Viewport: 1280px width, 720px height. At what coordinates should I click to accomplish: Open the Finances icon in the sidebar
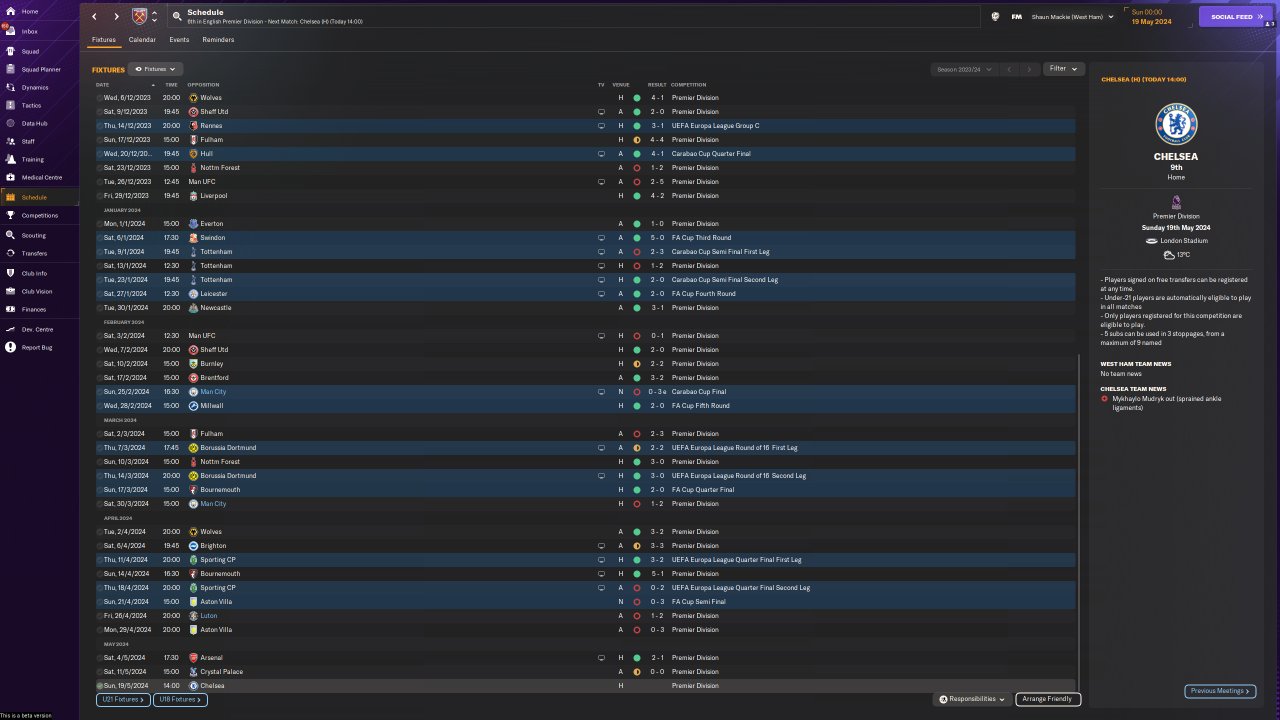coord(10,309)
